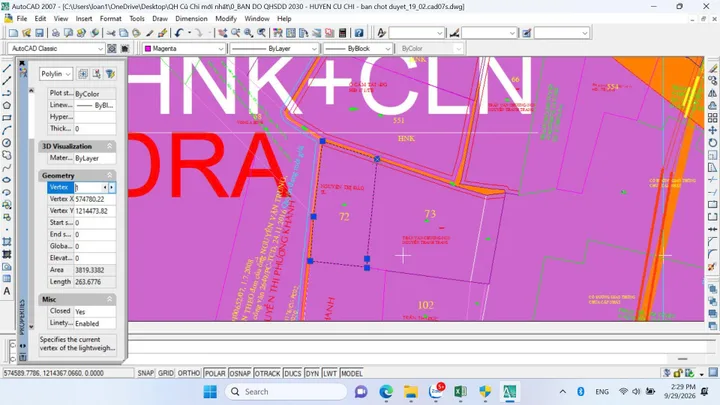The image size is (720, 405).
Task: Click Quick Select icon in Properties palette
Action: pos(110,74)
